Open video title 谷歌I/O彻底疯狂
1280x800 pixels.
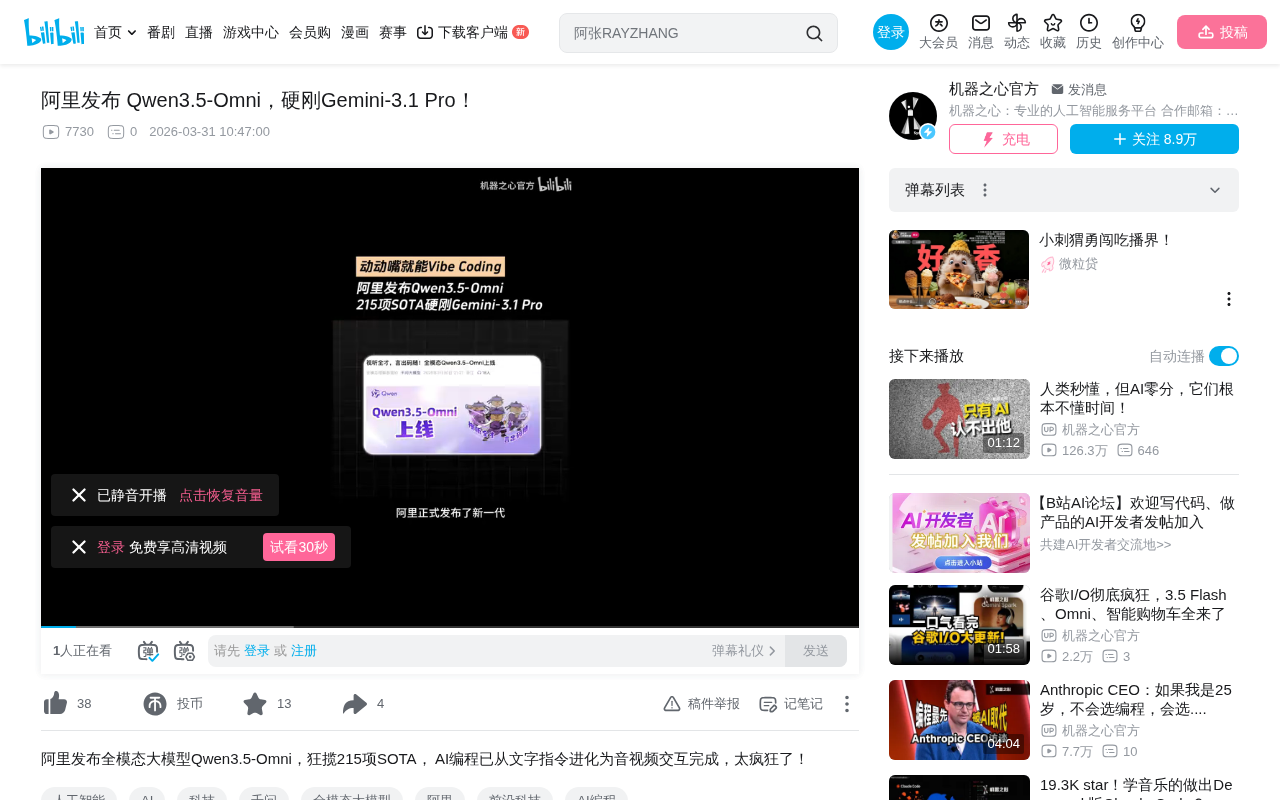coord(1133,604)
